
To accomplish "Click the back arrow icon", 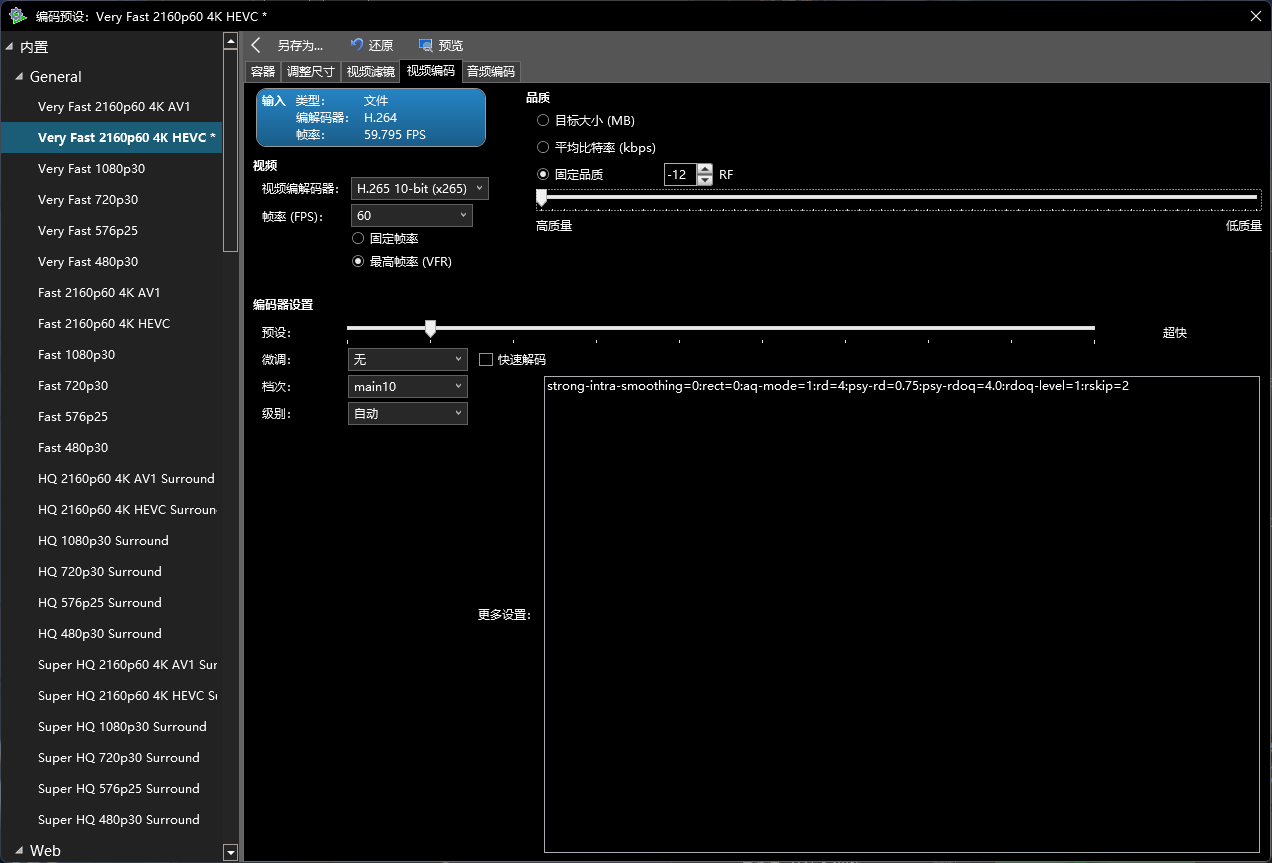I will (256, 45).
